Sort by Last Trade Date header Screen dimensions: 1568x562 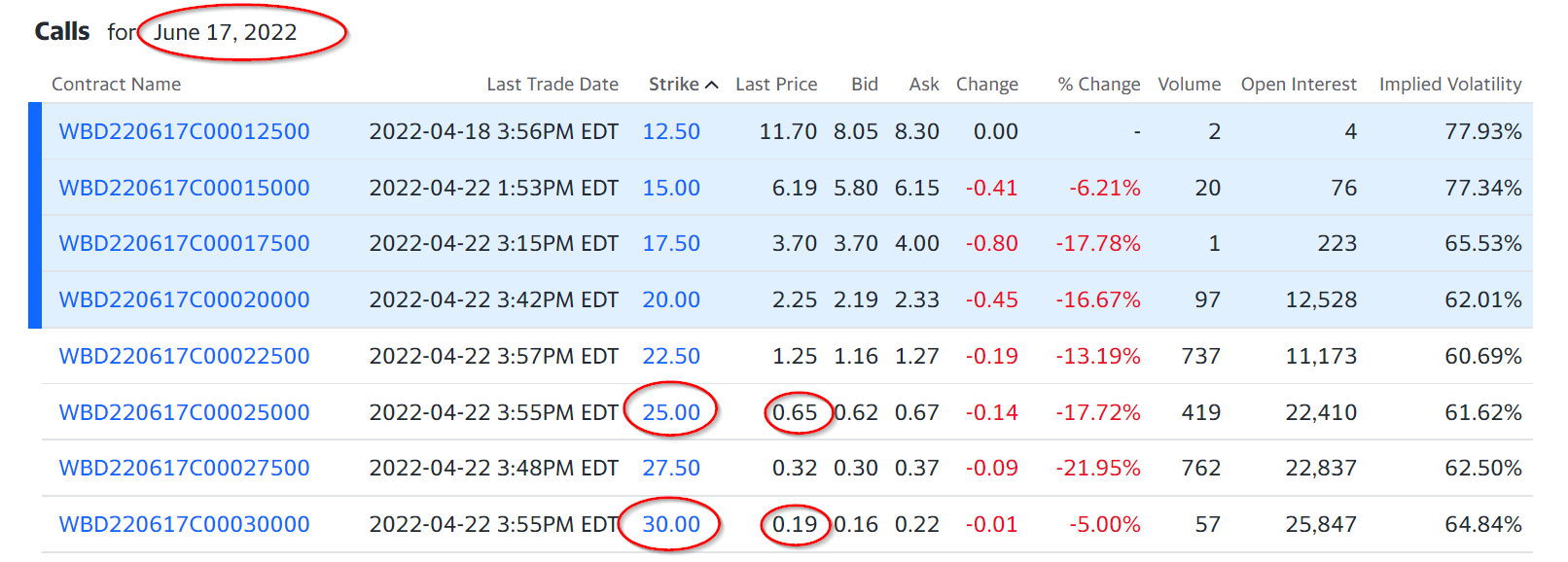552,85
